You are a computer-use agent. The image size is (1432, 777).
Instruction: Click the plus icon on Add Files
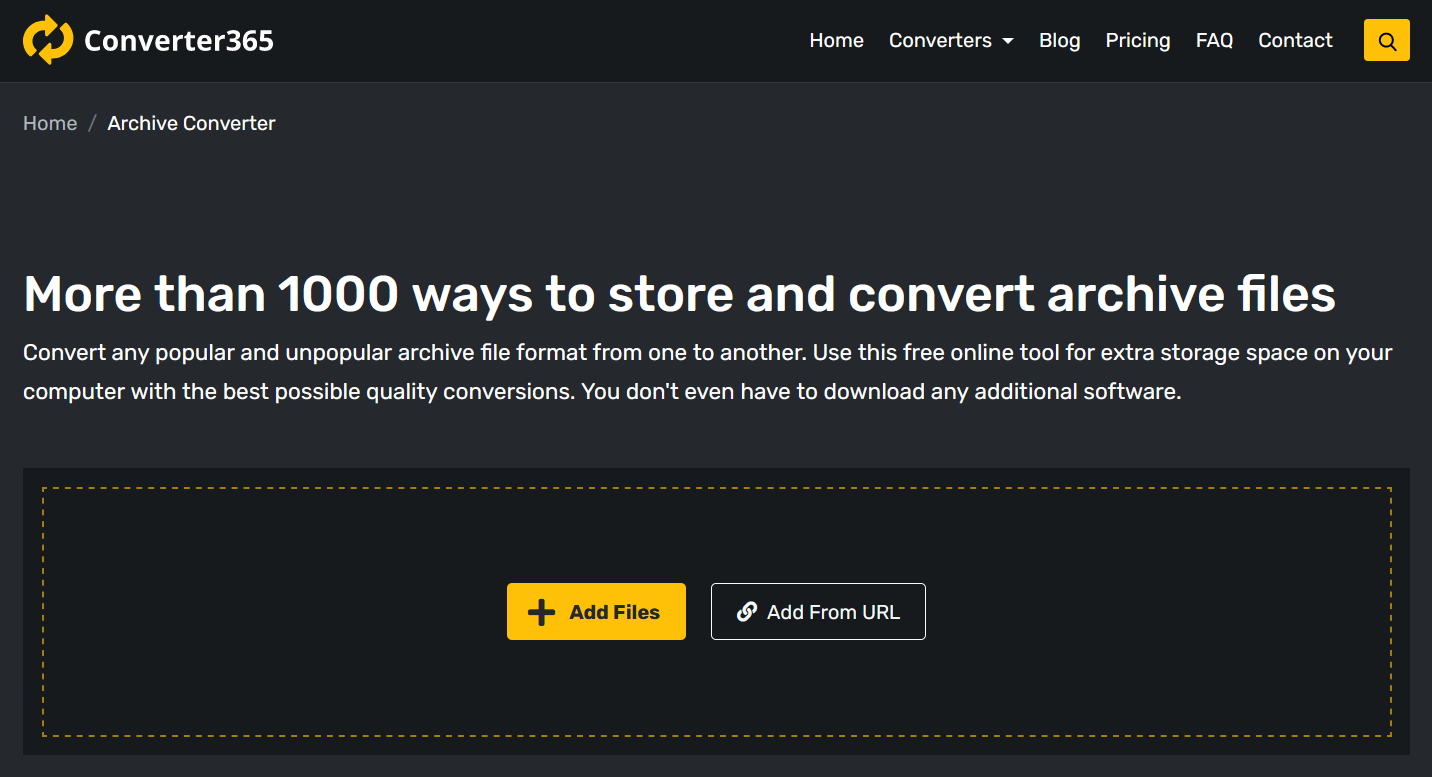(541, 612)
